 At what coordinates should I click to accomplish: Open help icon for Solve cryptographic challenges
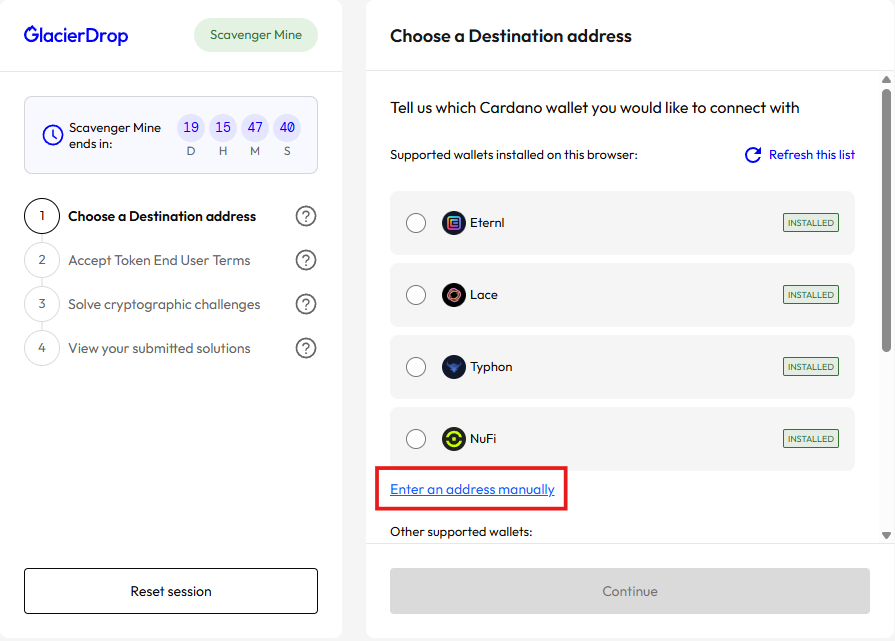(306, 304)
